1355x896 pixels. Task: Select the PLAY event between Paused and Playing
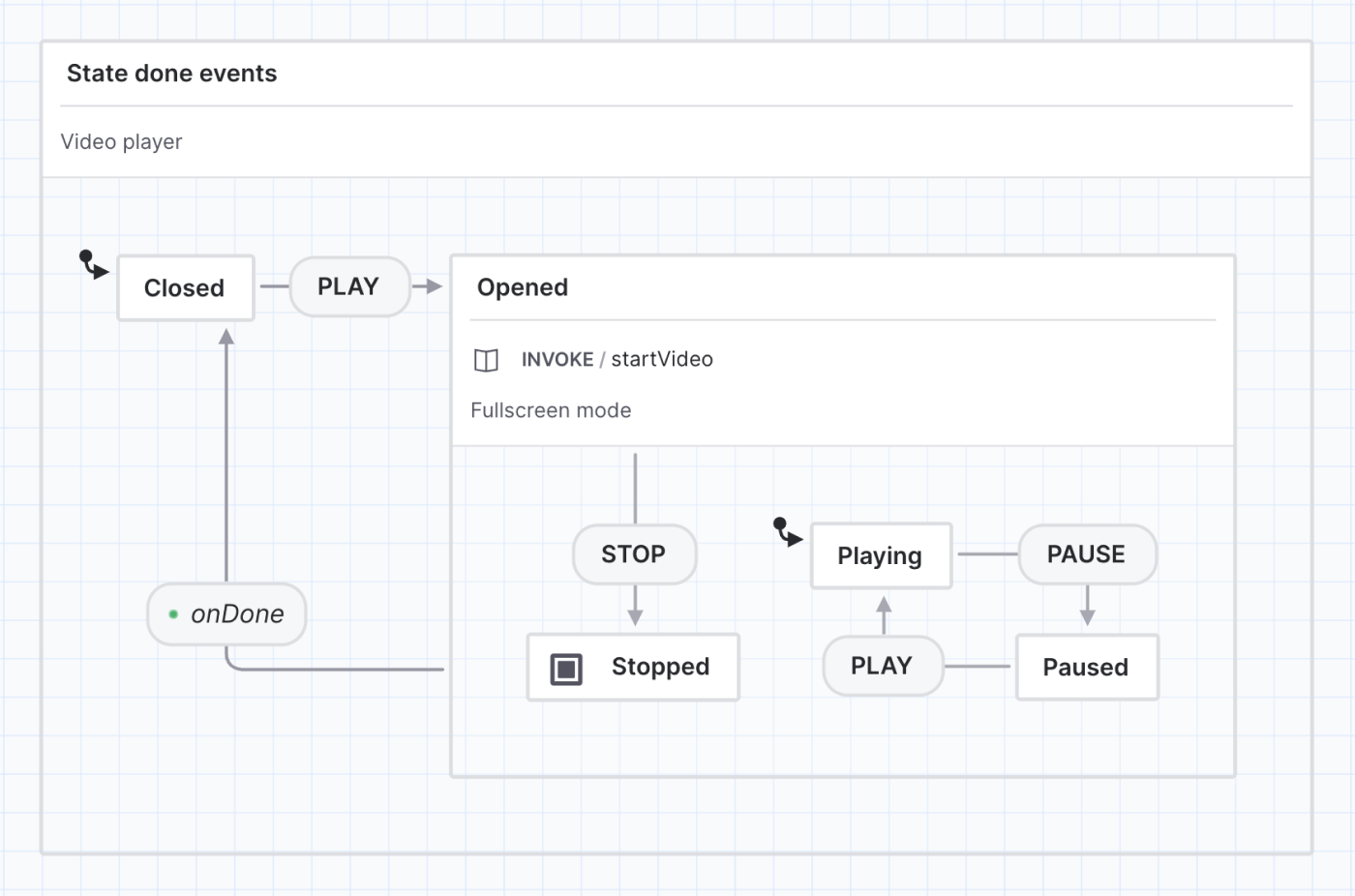882,666
